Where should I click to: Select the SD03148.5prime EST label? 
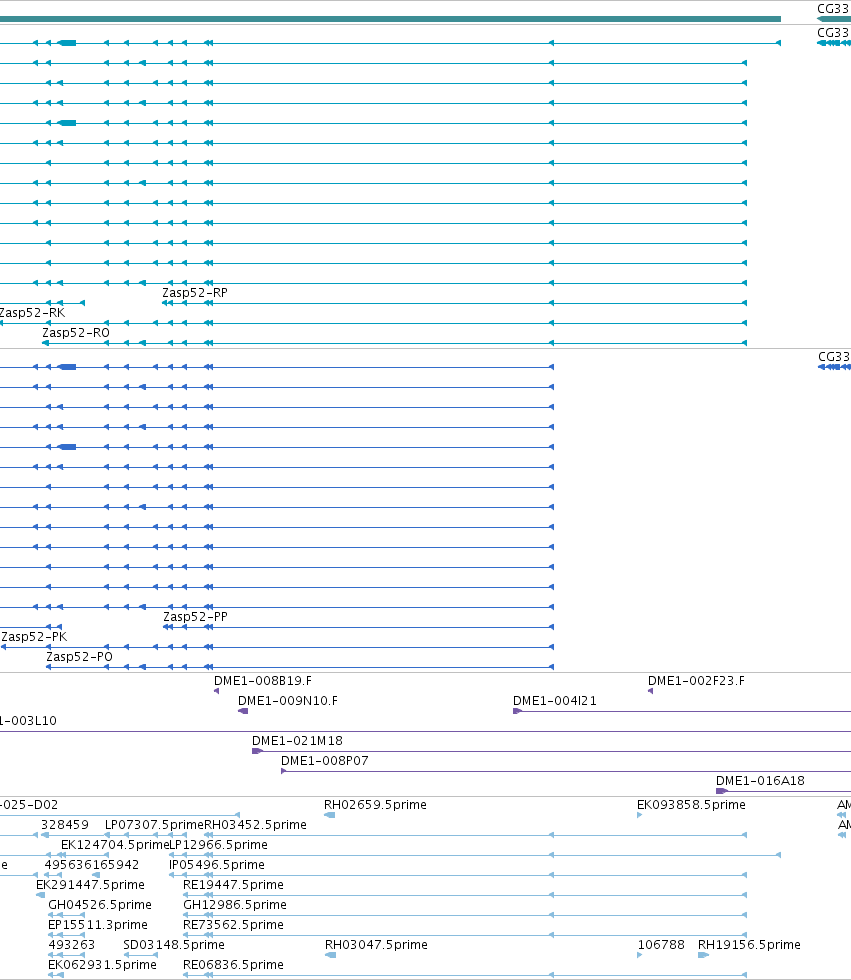(x=174, y=944)
